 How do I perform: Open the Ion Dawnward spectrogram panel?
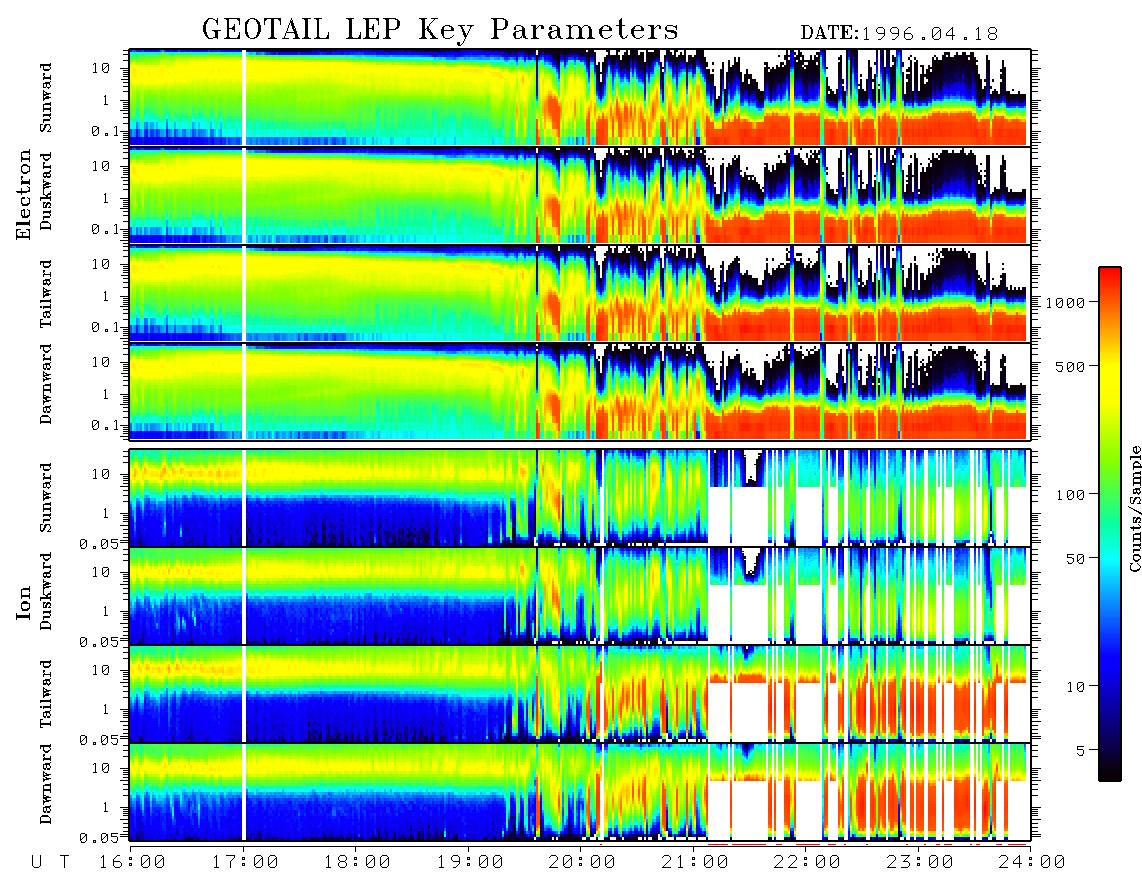pyautogui.click(x=580, y=792)
